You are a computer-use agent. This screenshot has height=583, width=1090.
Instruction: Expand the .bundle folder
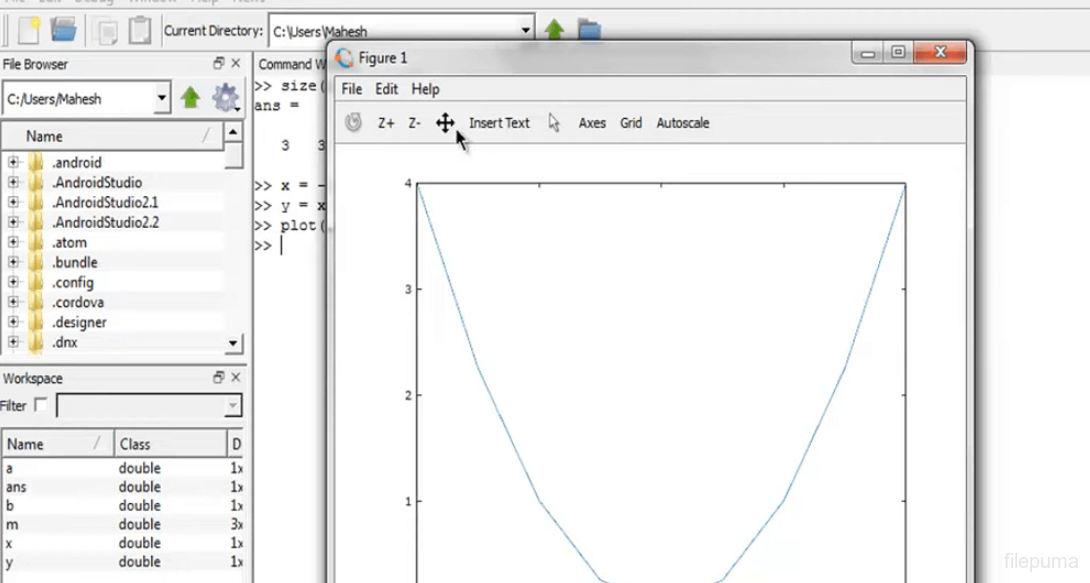point(13,262)
